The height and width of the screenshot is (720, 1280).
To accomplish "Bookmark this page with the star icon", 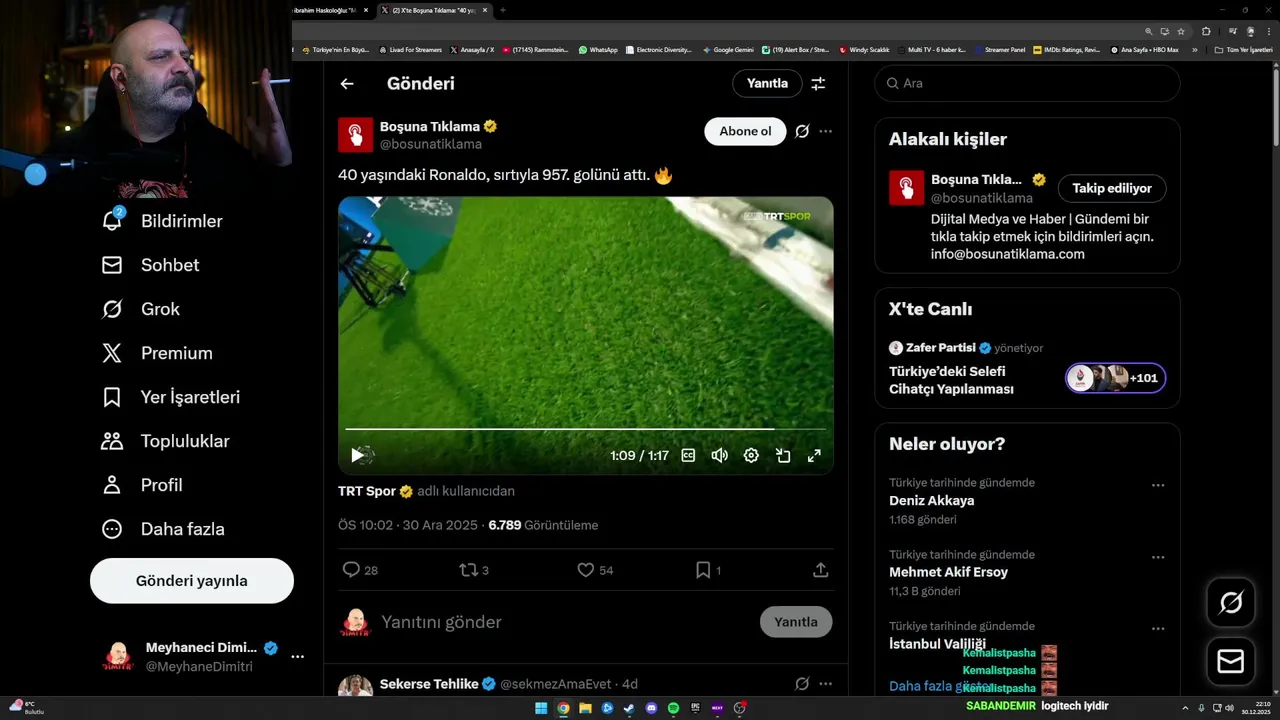I will click(1181, 31).
